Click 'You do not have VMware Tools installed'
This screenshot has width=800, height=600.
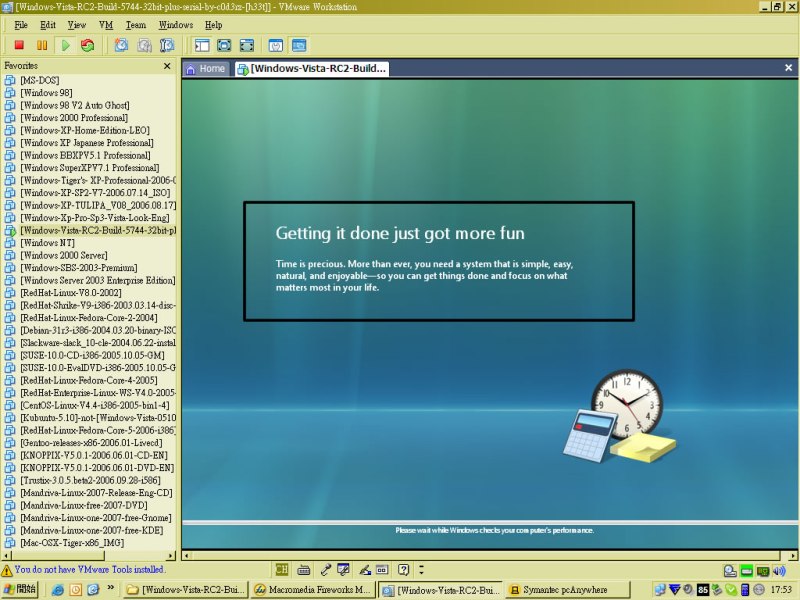(90, 569)
